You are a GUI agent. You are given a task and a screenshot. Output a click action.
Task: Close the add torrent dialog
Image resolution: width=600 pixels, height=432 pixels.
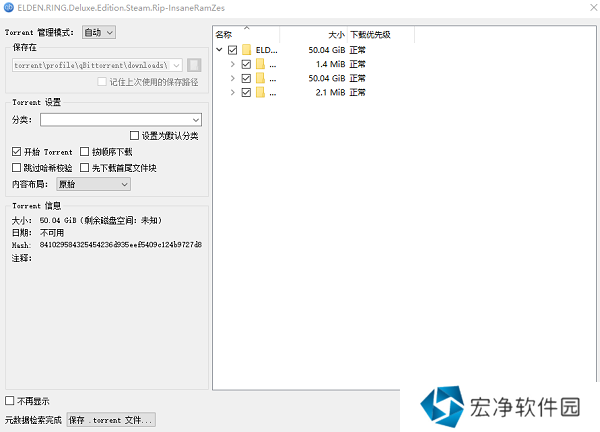tap(593, 7)
